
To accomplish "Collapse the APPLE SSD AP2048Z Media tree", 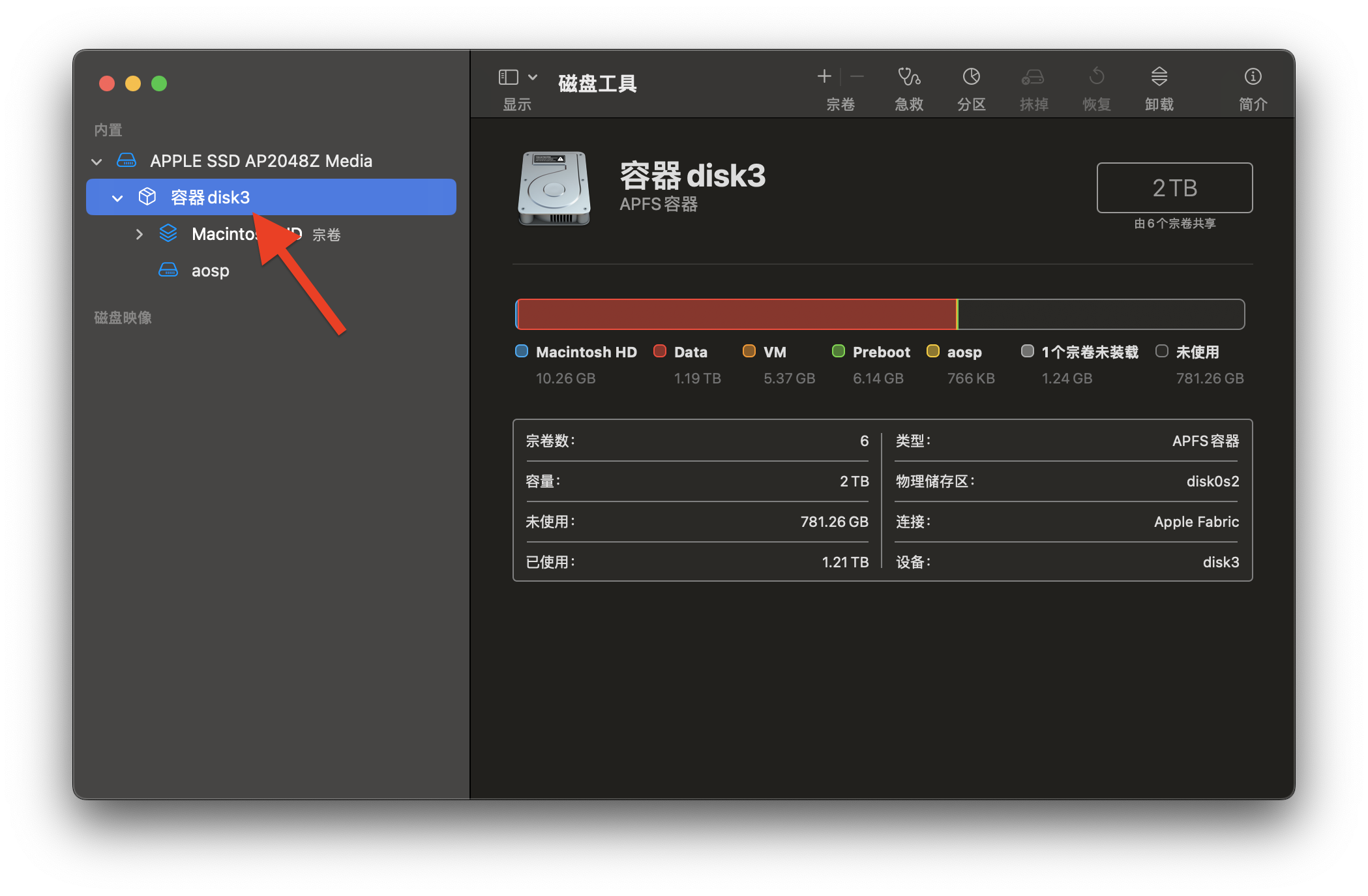I will [97, 162].
